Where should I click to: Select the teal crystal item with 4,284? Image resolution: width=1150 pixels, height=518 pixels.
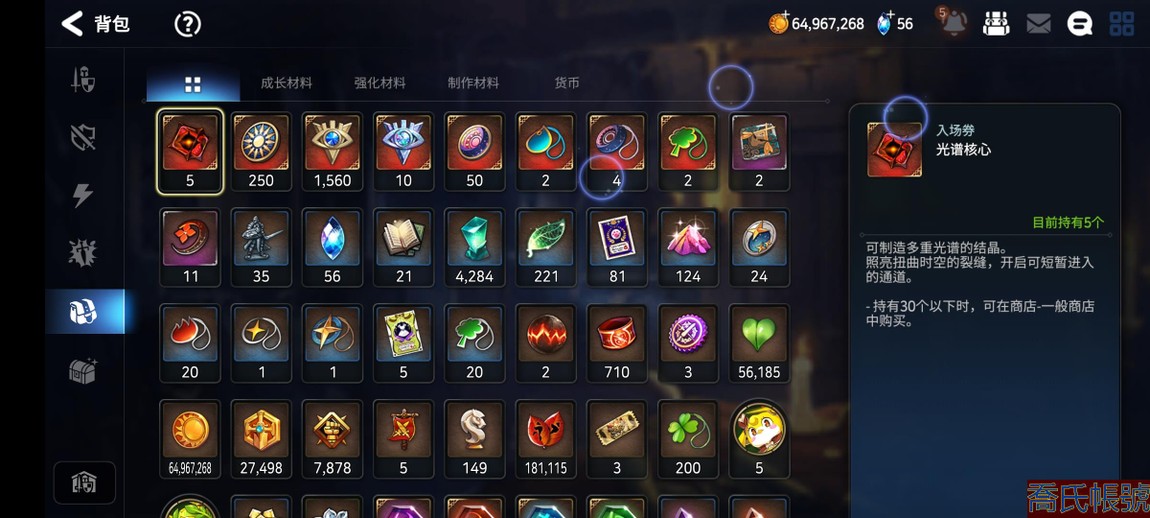(x=475, y=248)
